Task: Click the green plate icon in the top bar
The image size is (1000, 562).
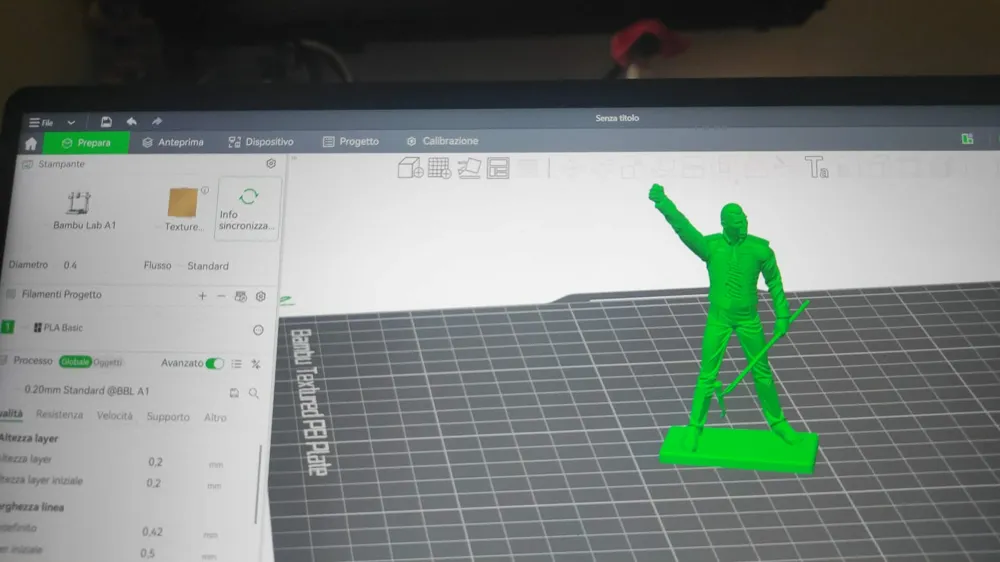Action: click(x=967, y=139)
